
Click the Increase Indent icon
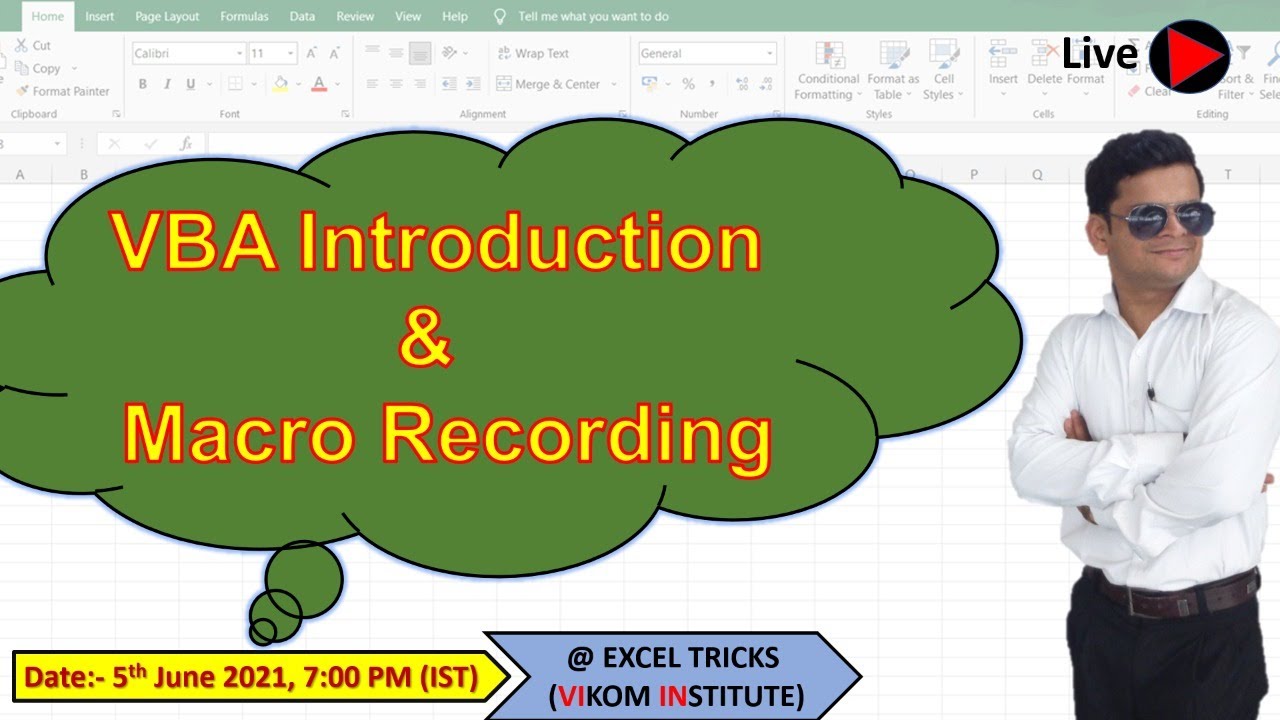click(472, 84)
